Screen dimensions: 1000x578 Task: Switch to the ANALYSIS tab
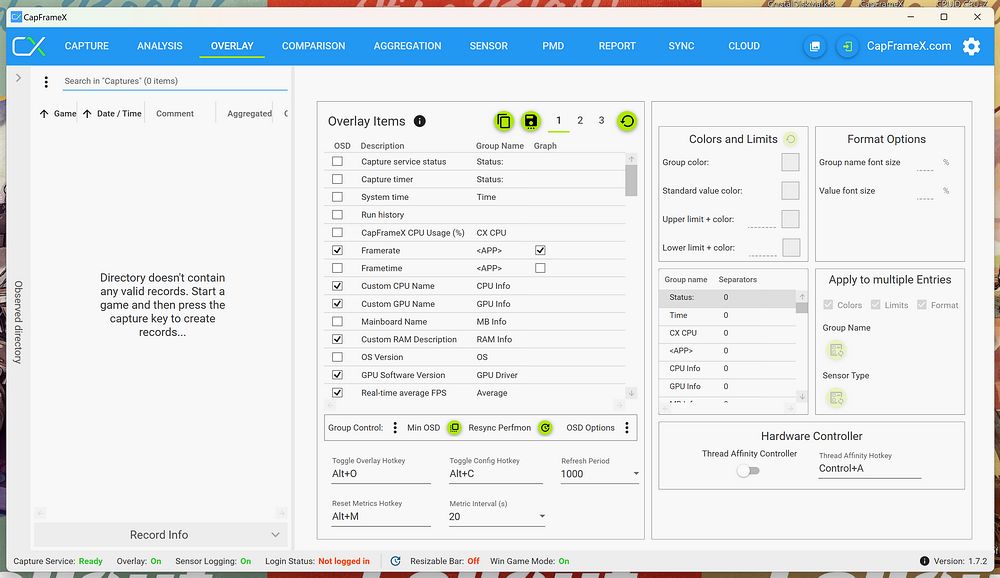(x=159, y=46)
